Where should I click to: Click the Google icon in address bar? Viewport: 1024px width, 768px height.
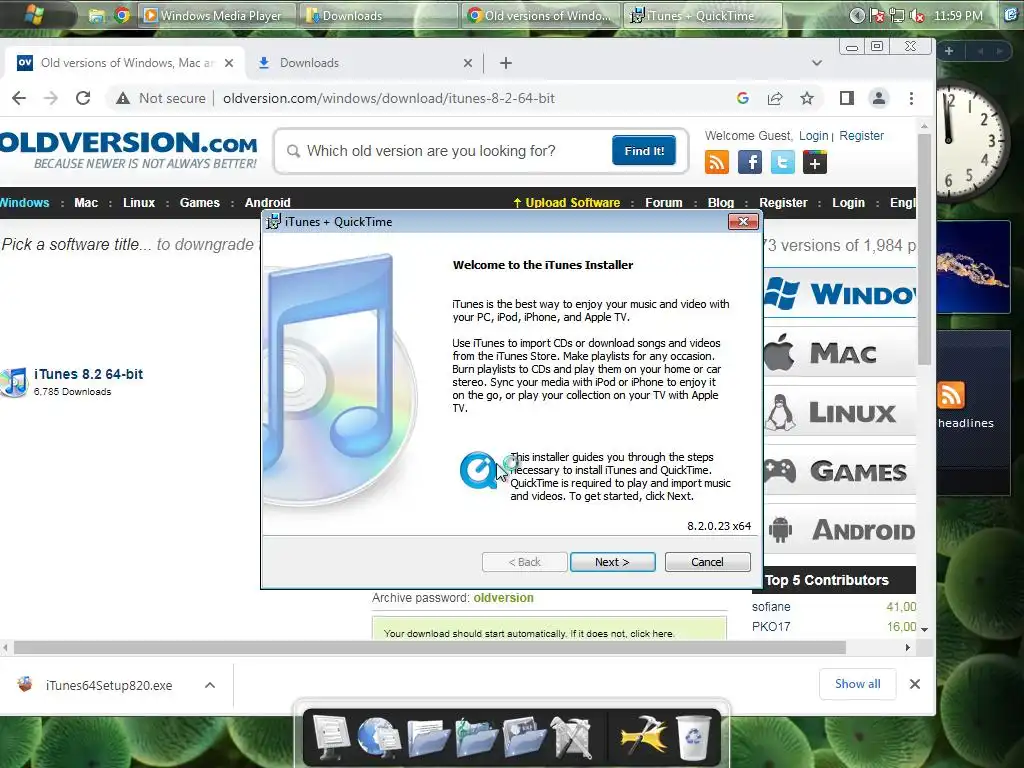[x=743, y=98]
